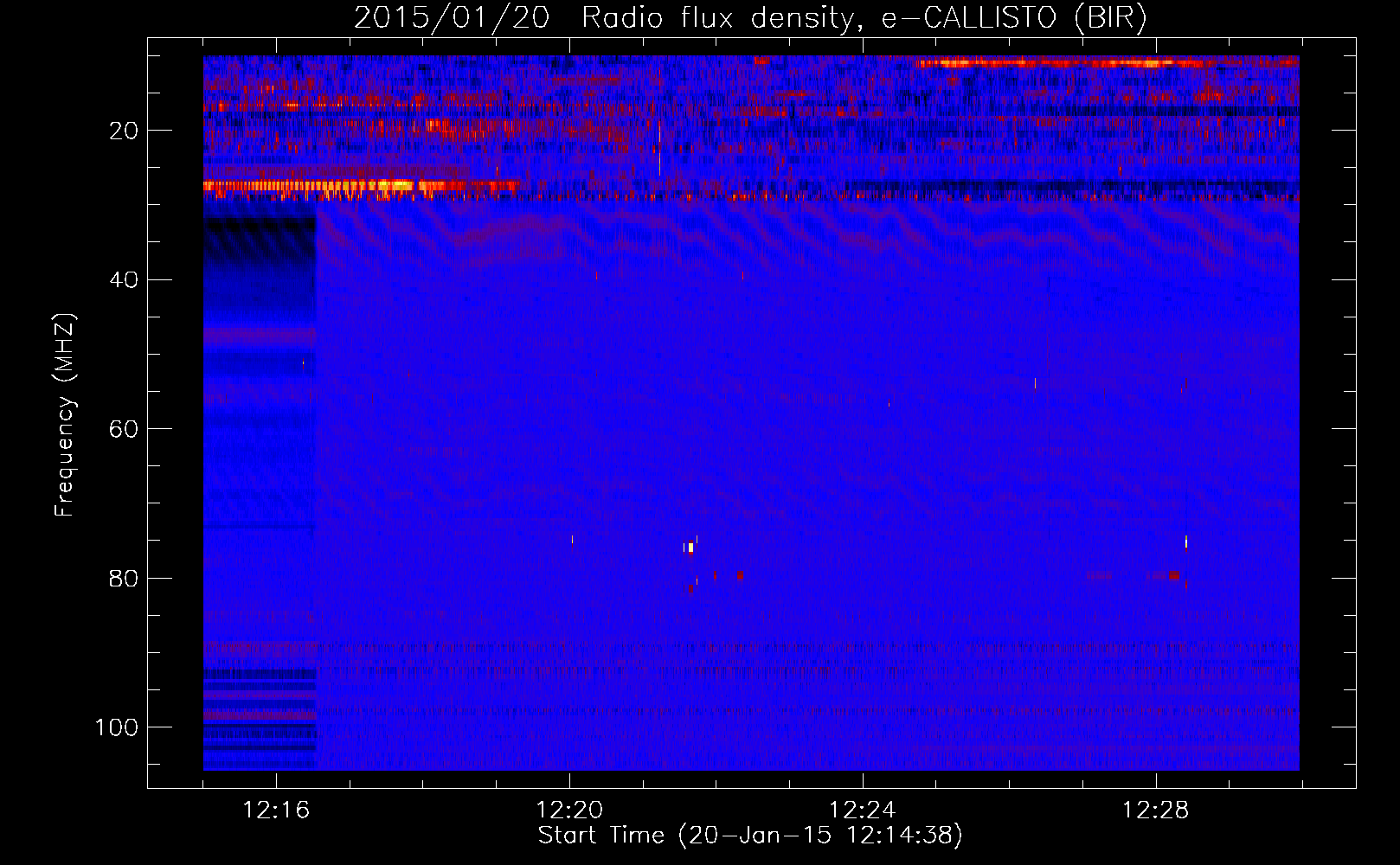This screenshot has height=865, width=1400.
Task: Click the '100' frequency tick label
Action: pos(117,728)
